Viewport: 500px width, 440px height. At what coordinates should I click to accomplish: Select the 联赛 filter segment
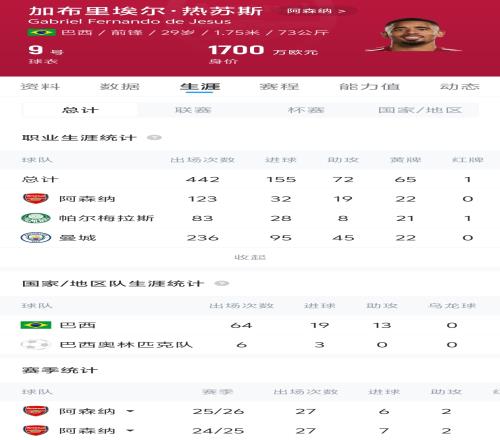click(193, 110)
